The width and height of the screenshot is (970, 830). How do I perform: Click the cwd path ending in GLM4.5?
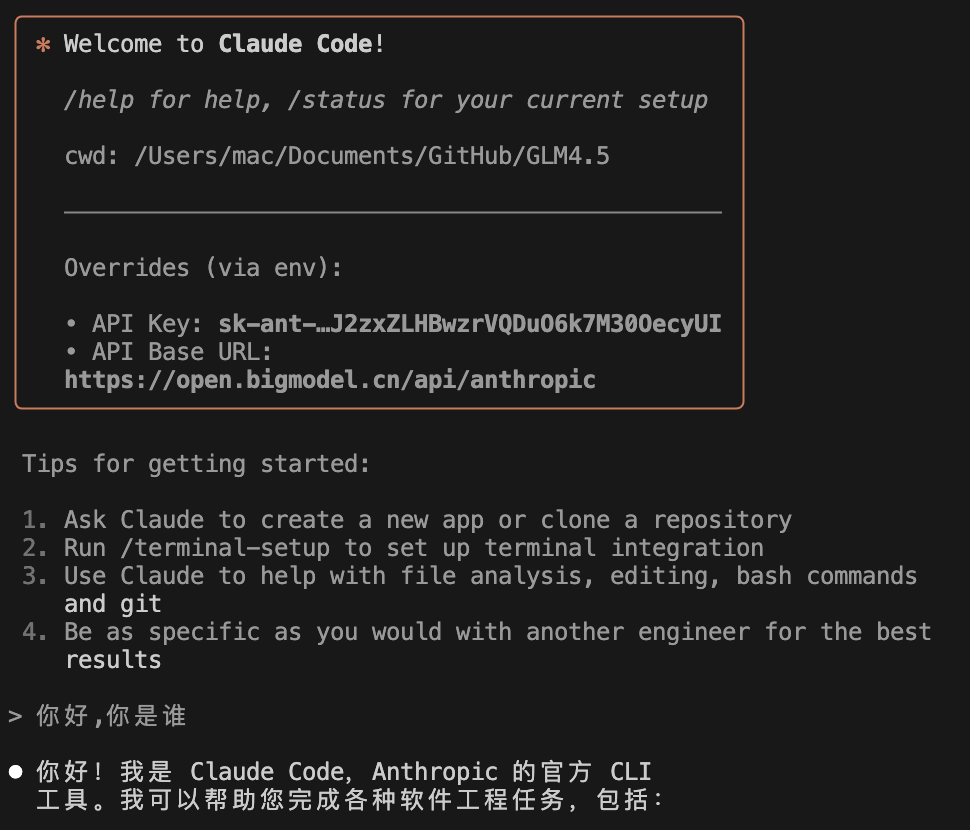click(x=372, y=156)
